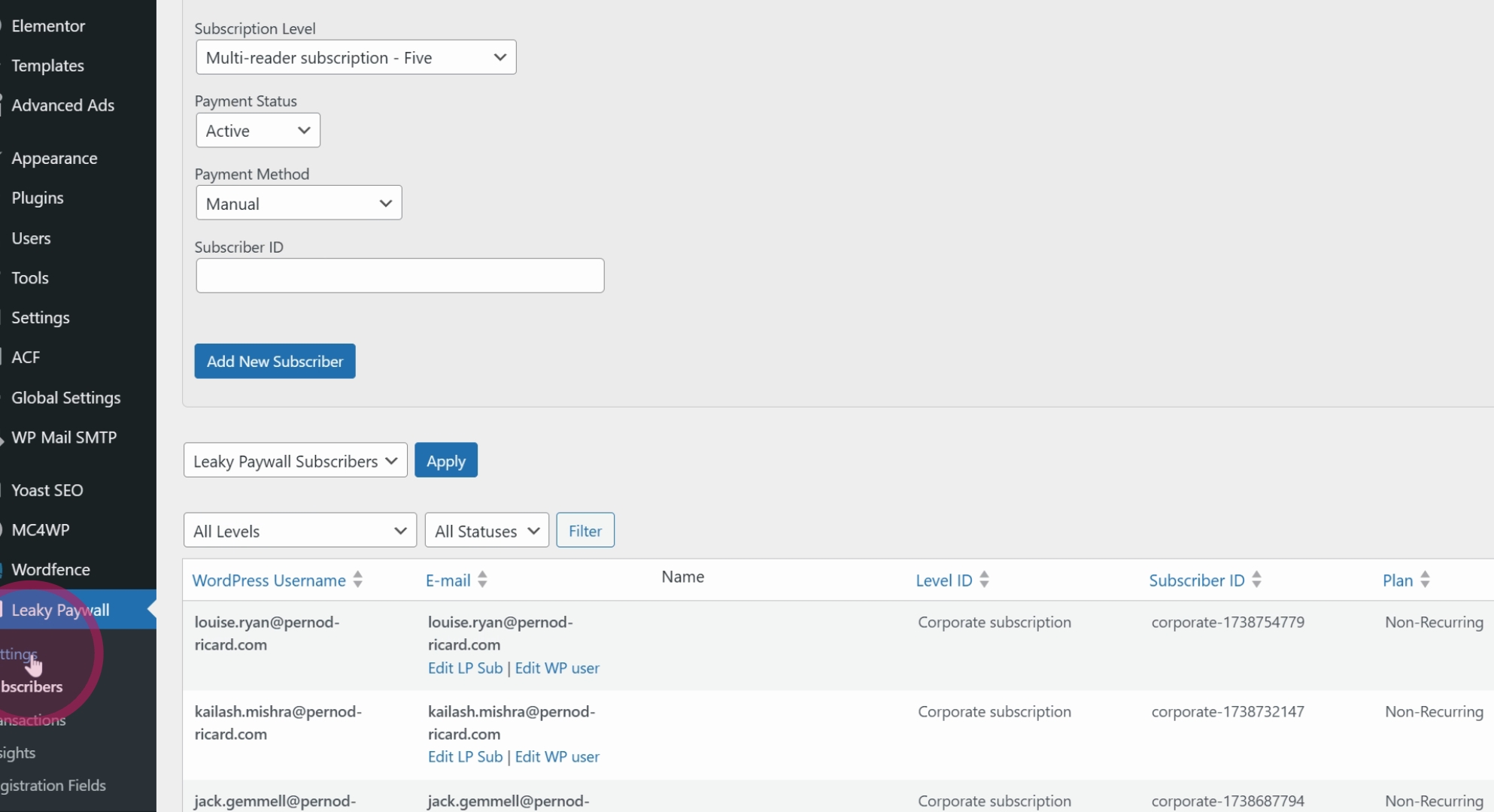Open the Subscription Level dropdown

[356, 57]
